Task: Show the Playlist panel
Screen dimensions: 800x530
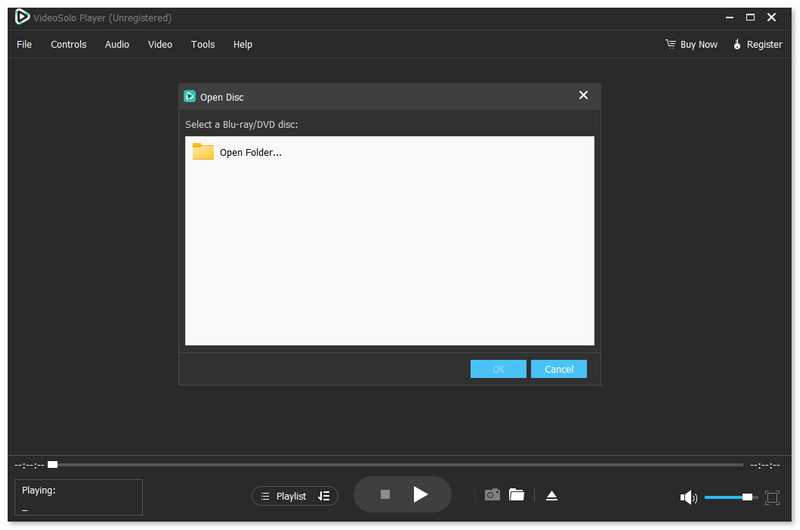Action: click(x=283, y=496)
